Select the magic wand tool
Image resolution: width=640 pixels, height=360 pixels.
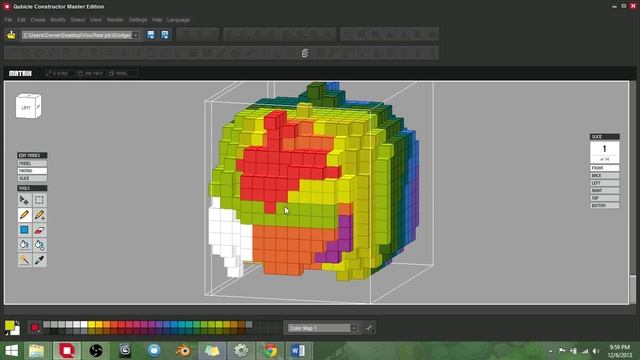24,260
